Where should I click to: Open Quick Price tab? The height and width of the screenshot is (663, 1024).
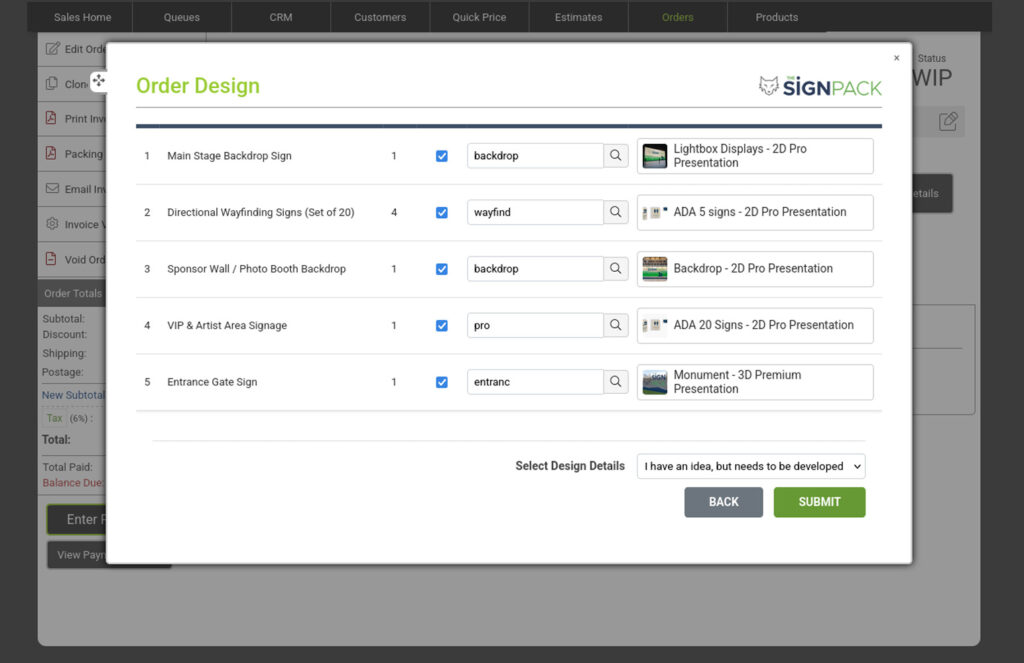coord(479,17)
